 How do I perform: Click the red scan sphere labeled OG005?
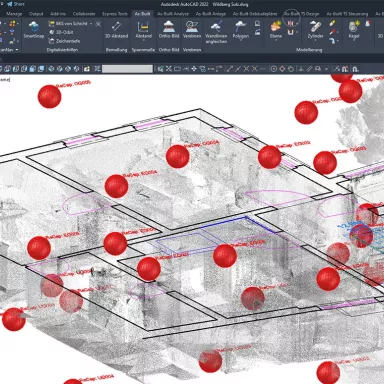(49, 97)
